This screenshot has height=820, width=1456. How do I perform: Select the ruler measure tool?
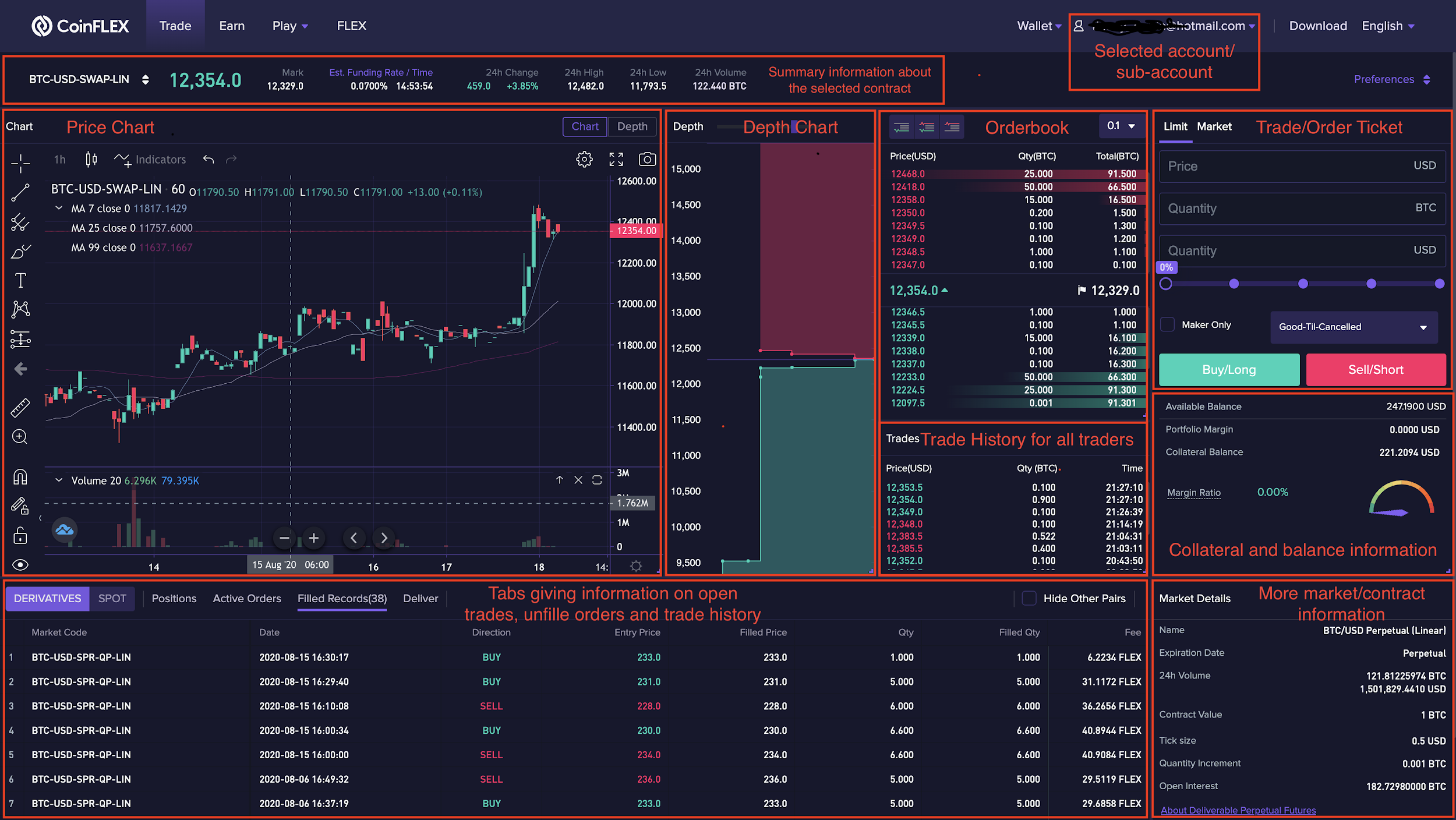[20, 407]
